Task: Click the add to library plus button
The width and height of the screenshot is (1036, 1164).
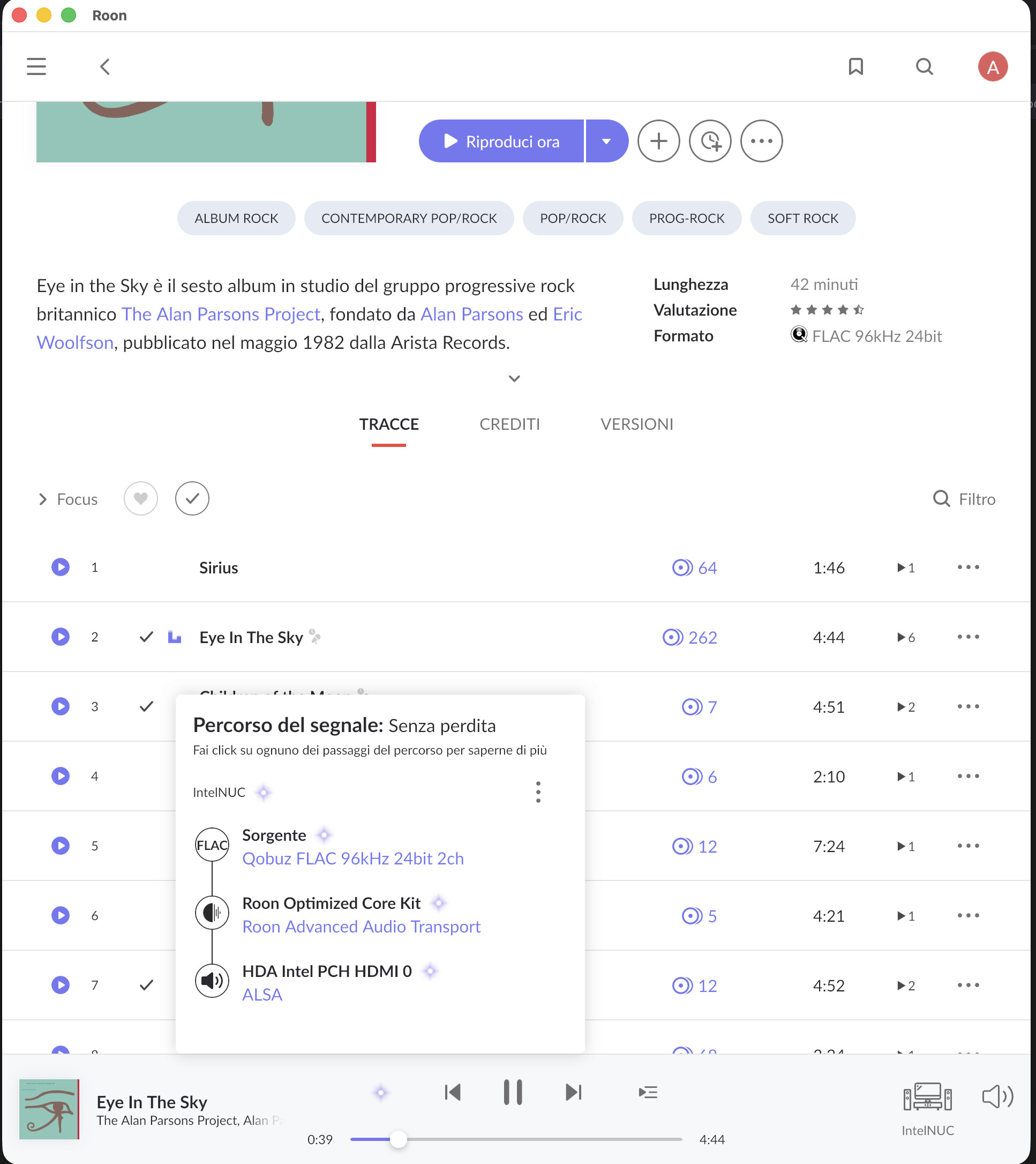Action: 658,140
